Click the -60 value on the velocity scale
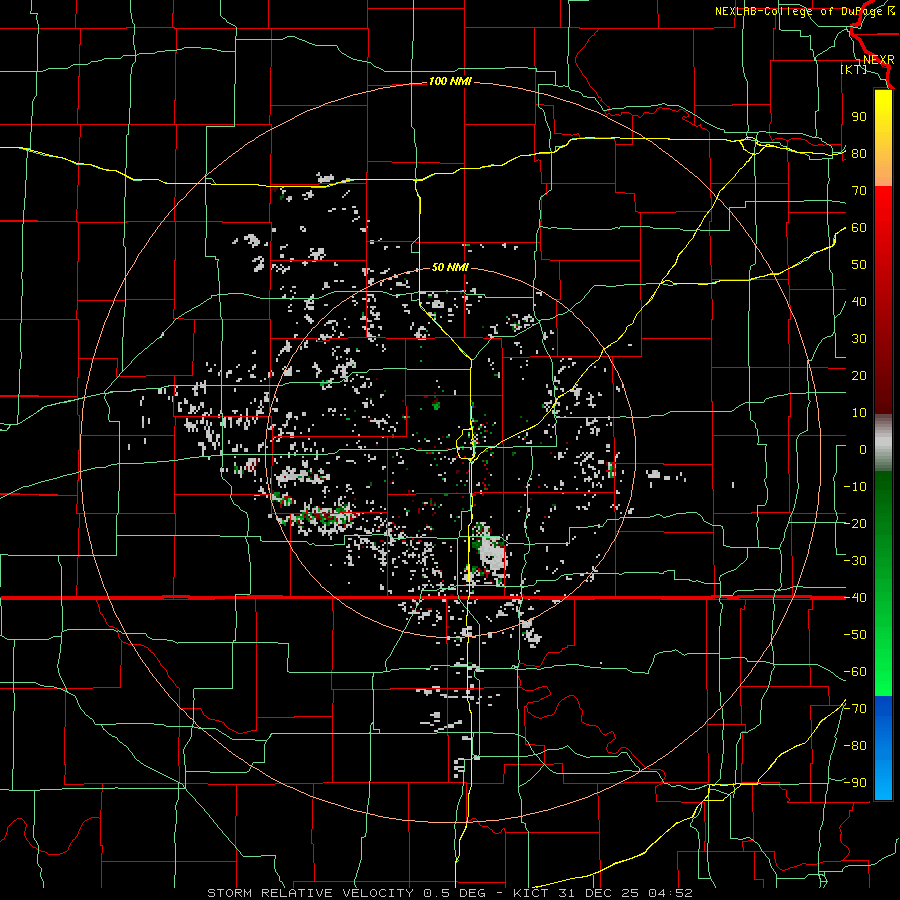This screenshot has width=900, height=900. pos(855,672)
